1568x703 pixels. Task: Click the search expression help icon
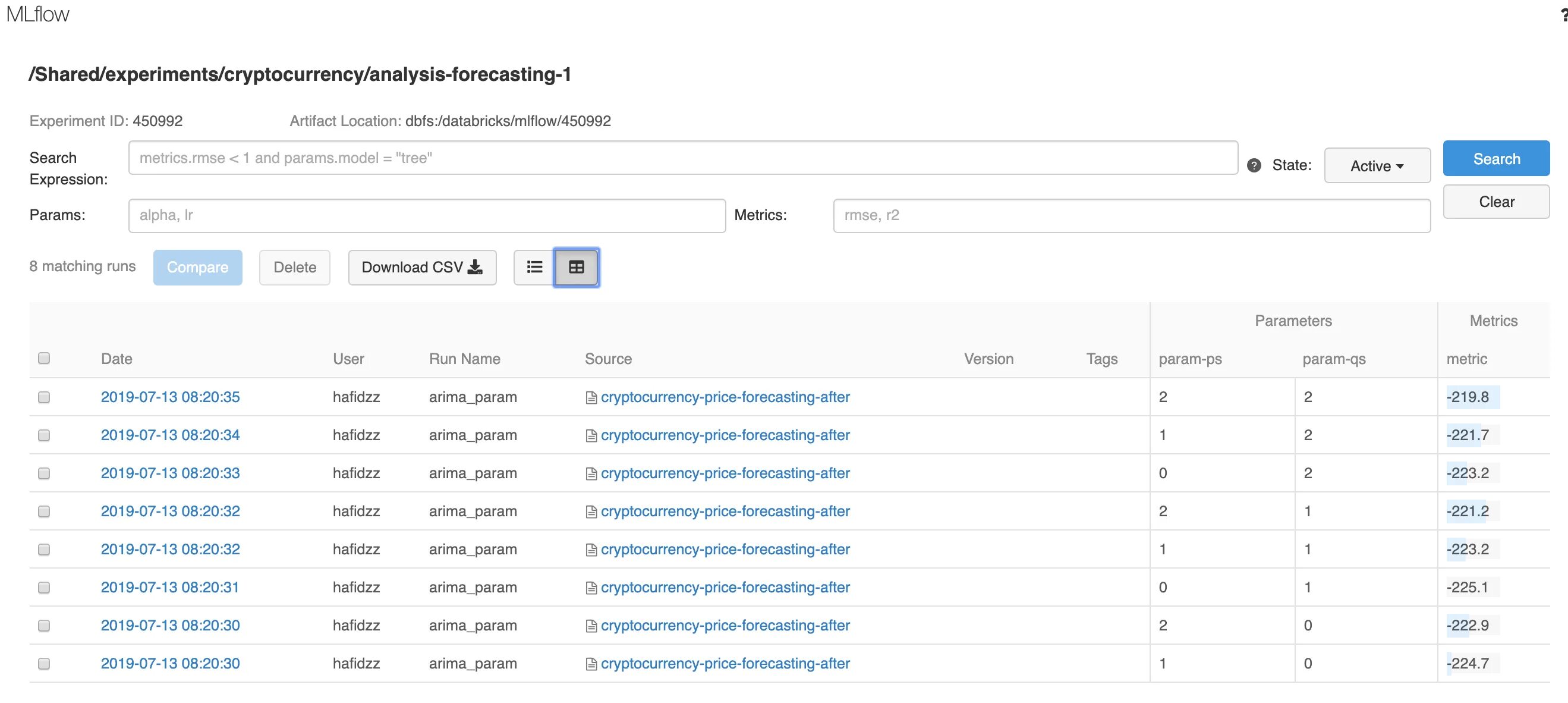click(1254, 165)
